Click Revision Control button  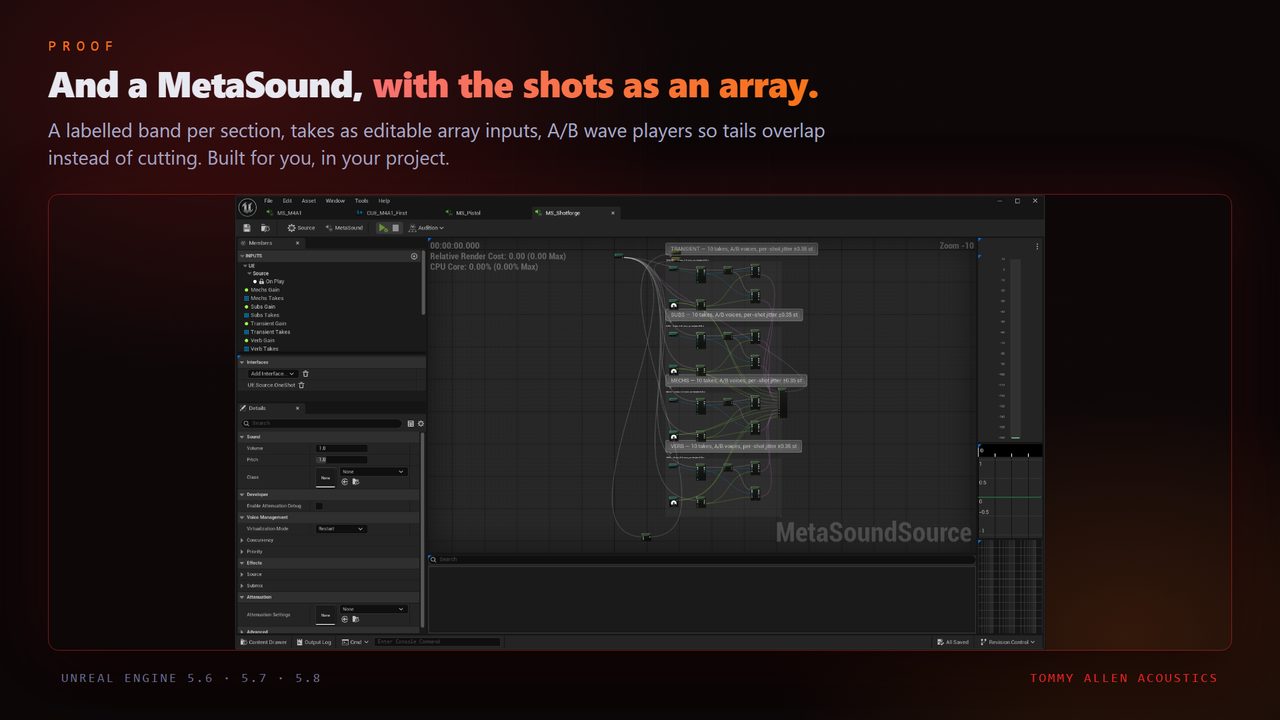point(1008,642)
